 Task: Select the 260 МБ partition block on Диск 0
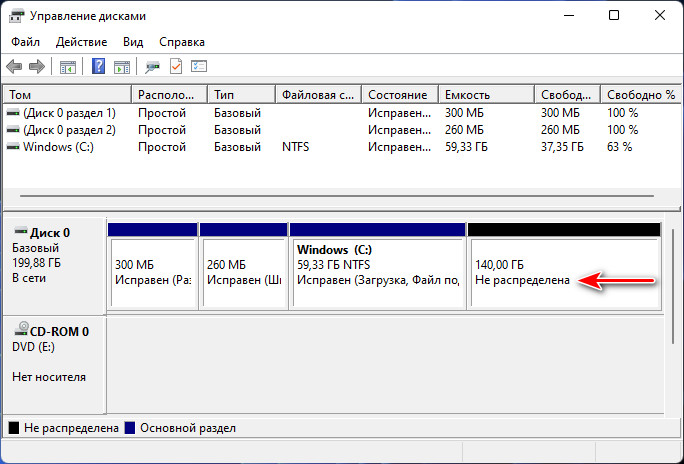coord(244,266)
